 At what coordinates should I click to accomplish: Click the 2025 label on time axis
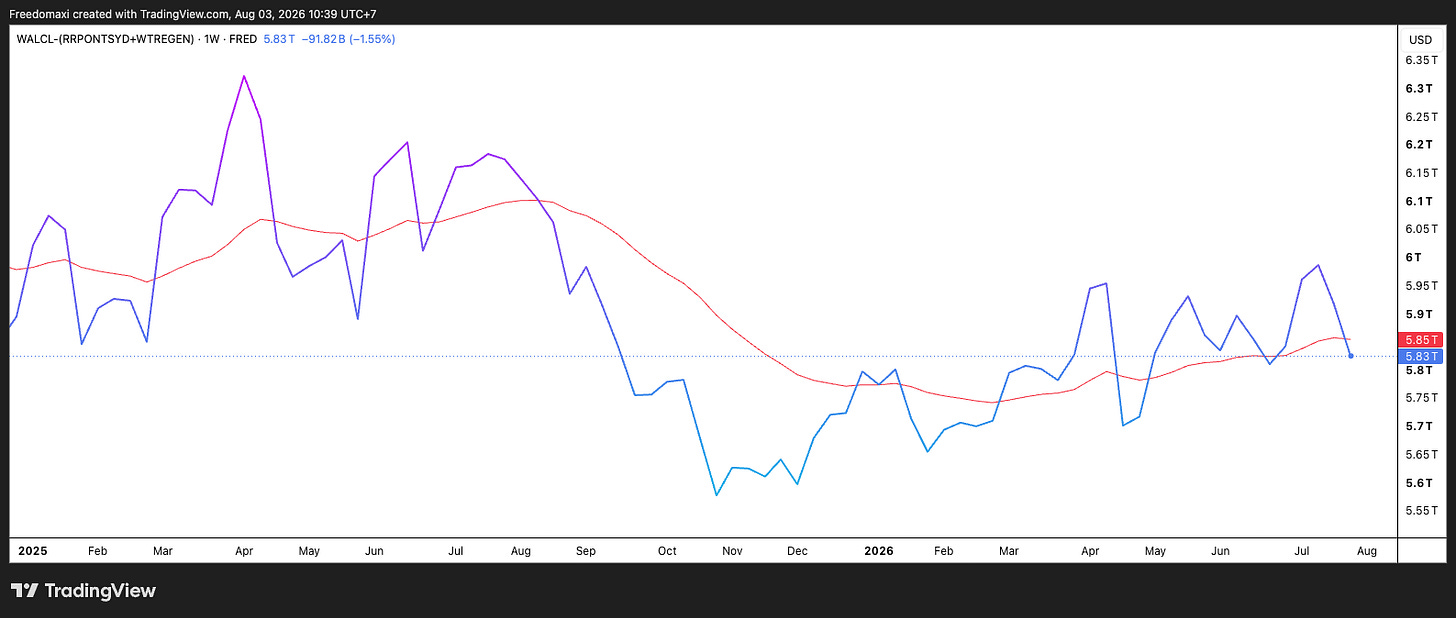click(x=32, y=551)
